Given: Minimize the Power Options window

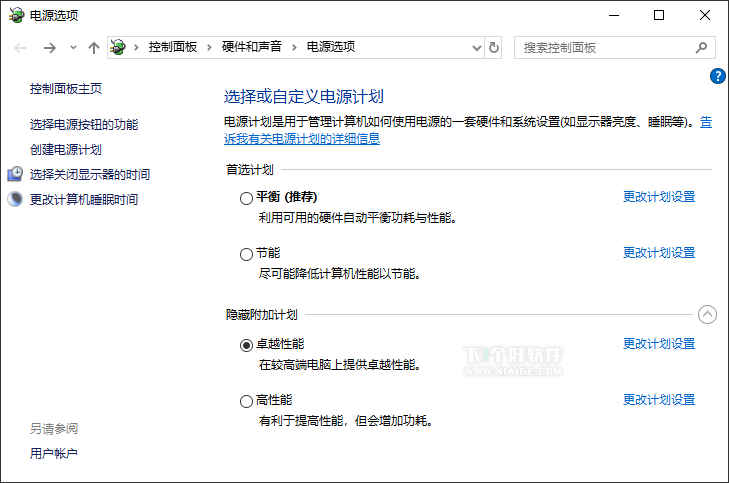Looking at the screenshot, I should tap(614, 15).
